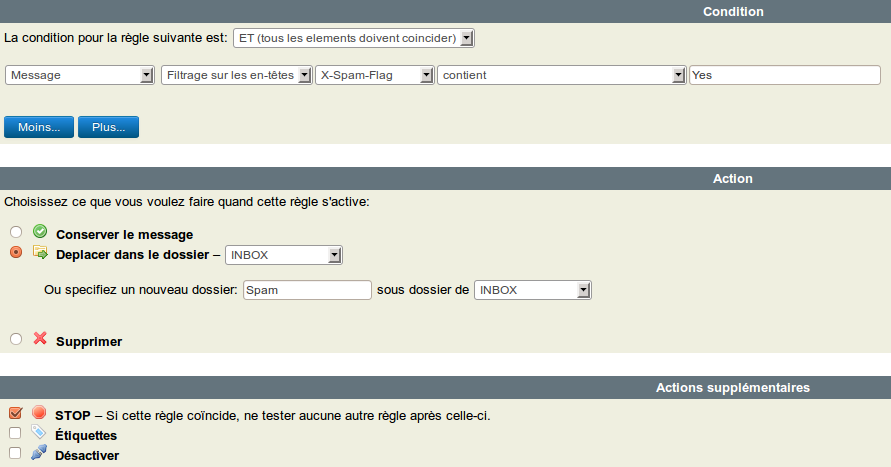Click the red X Supprimer icon
Screen dimensions: 891x467
pyautogui.click(x=40, y=339)
